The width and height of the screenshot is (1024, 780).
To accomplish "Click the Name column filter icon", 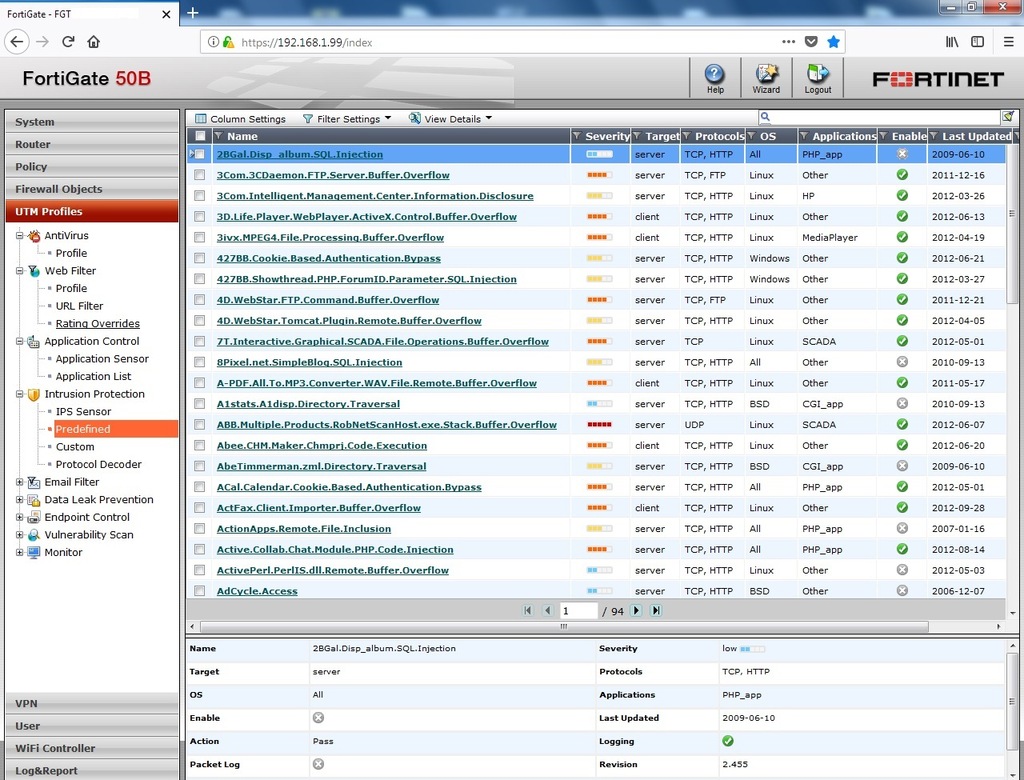I will coord(219,136).
